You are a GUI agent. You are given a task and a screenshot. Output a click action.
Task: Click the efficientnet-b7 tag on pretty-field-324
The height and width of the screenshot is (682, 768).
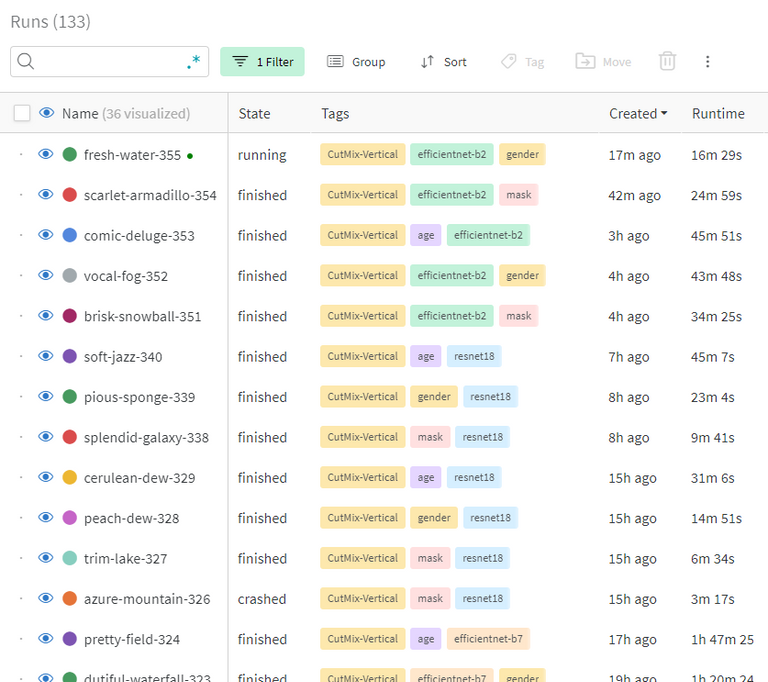pyautogui.click(x=488, y=639)
